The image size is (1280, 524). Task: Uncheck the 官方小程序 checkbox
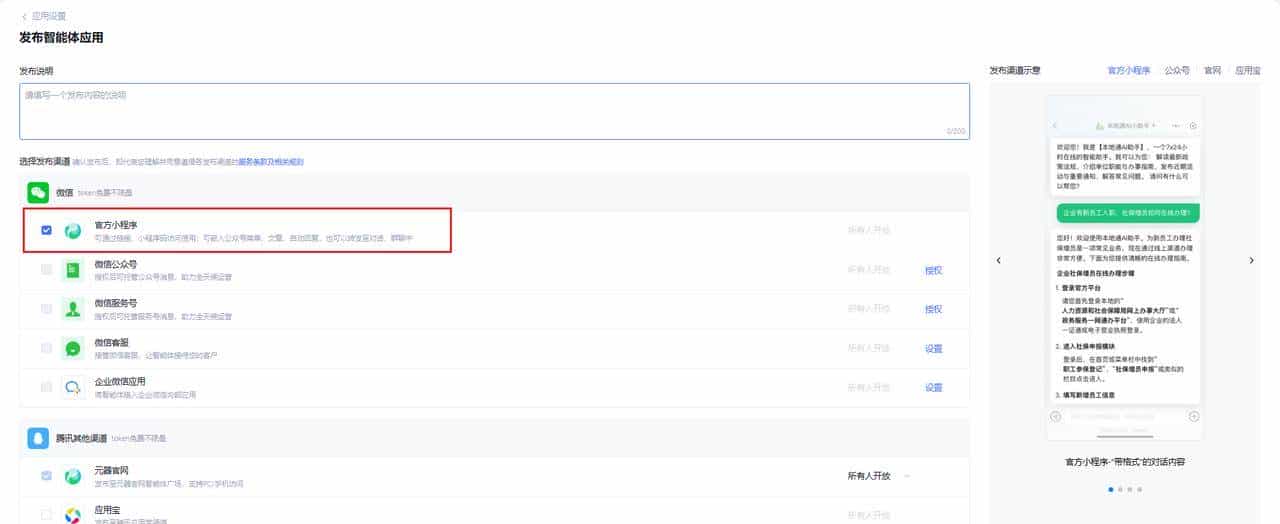46,230
